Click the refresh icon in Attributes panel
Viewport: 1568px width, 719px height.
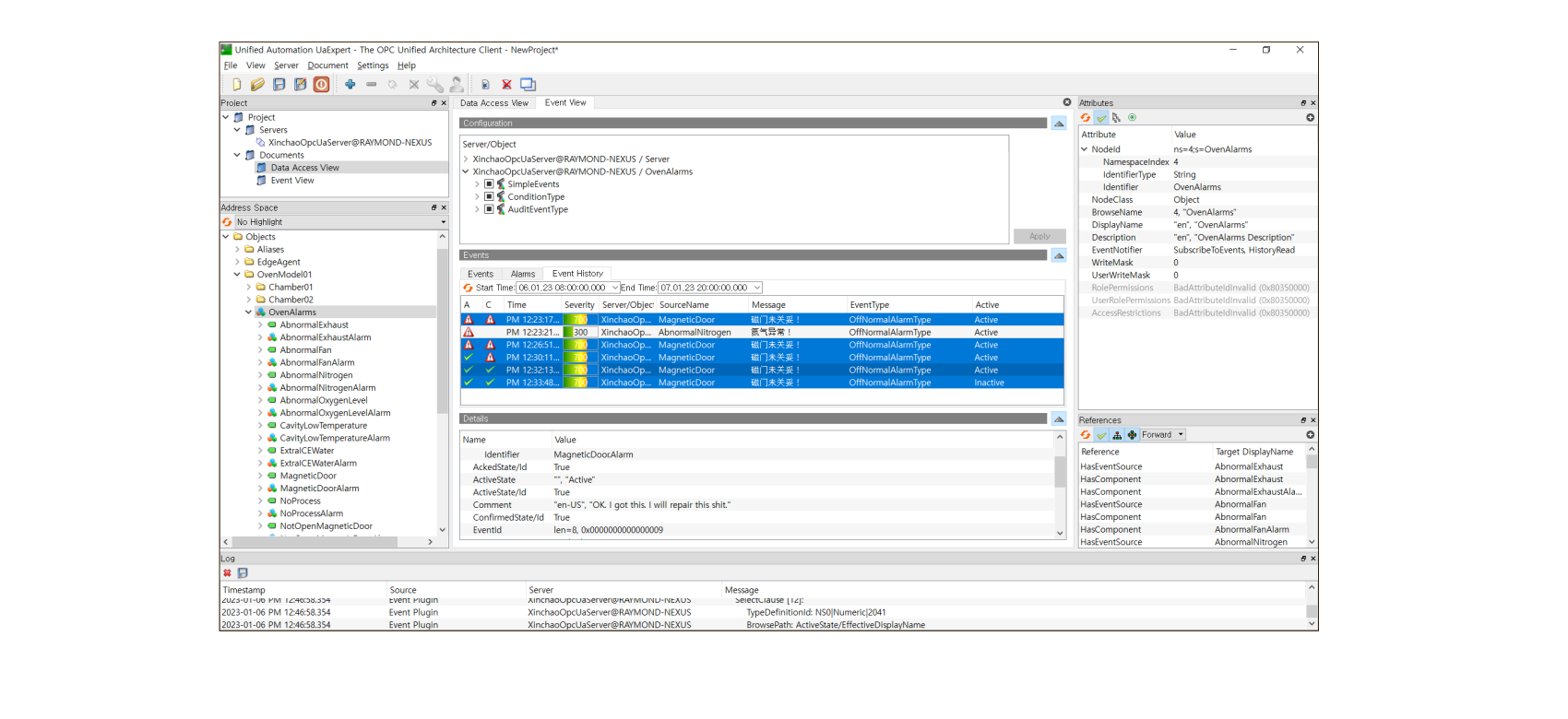[x=1086, y=118]
